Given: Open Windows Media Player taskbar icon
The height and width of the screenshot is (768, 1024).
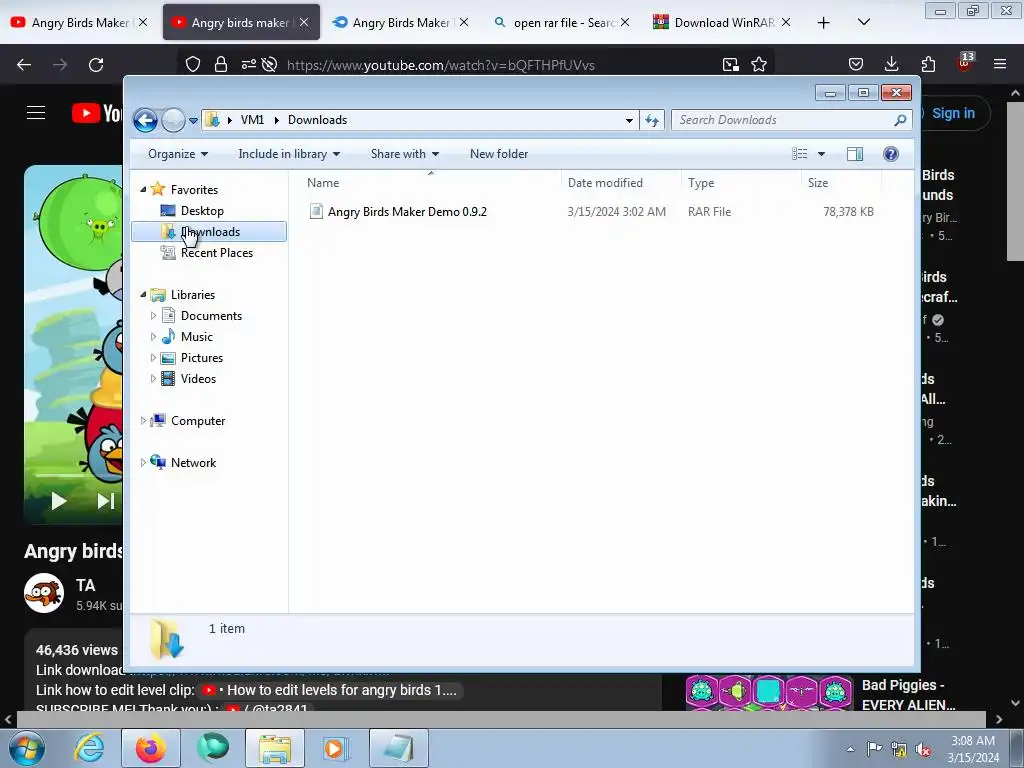Looking at the screenshot, I should pyautogui.click(x=337, y=748).
